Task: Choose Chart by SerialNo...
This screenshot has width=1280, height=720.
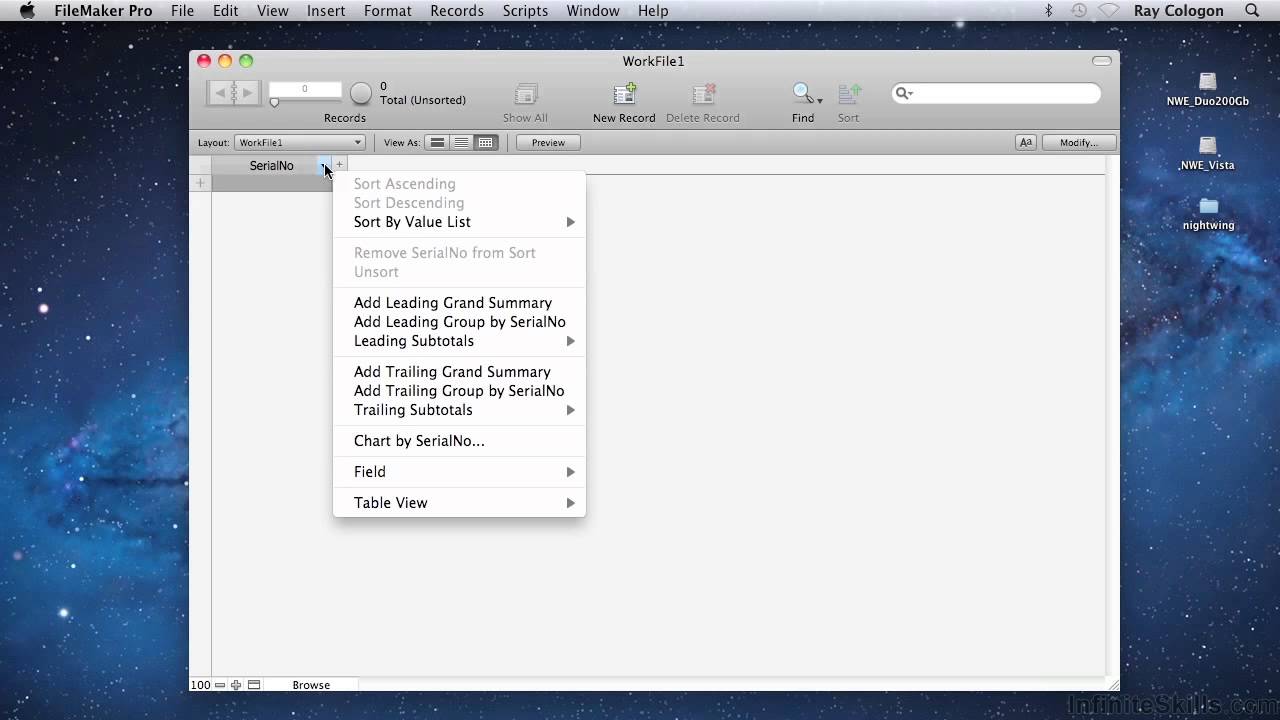Action: [x=459, y=441]
